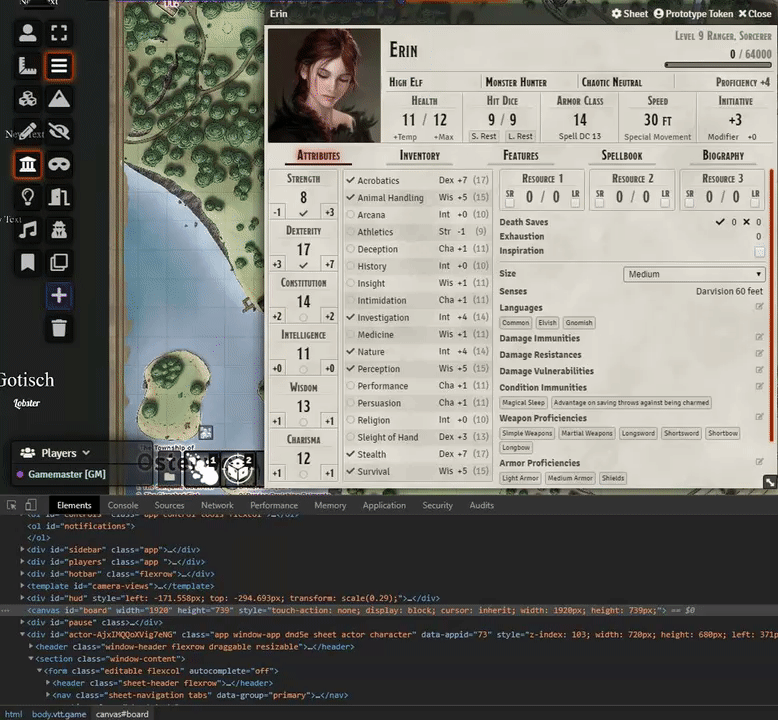The height and width of the screenshot is (720, 778).
Task: Expand the div id pause node
Action: click(22, 622)
